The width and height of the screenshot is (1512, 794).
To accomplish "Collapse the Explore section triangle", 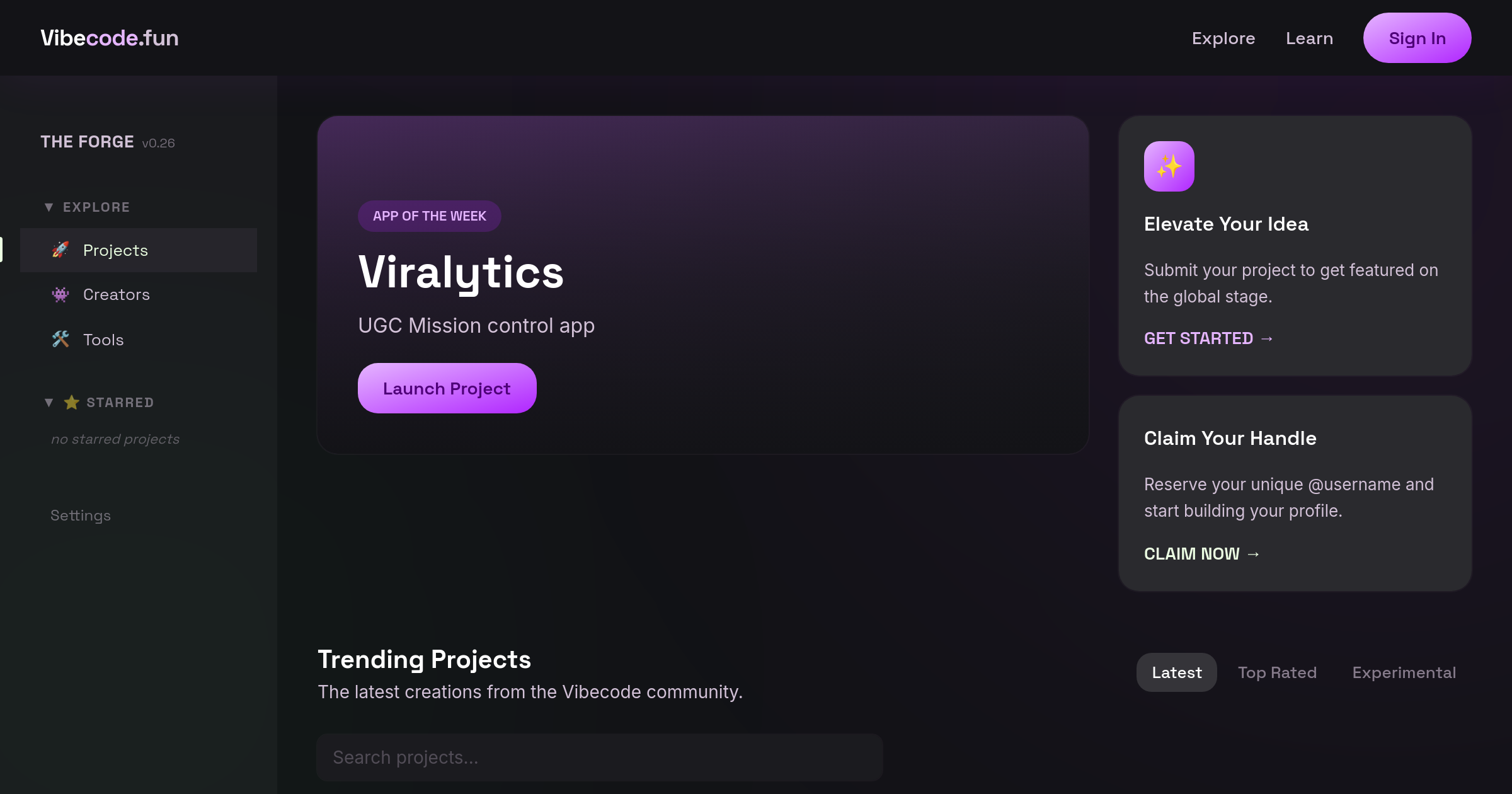I will coord(49,207).
